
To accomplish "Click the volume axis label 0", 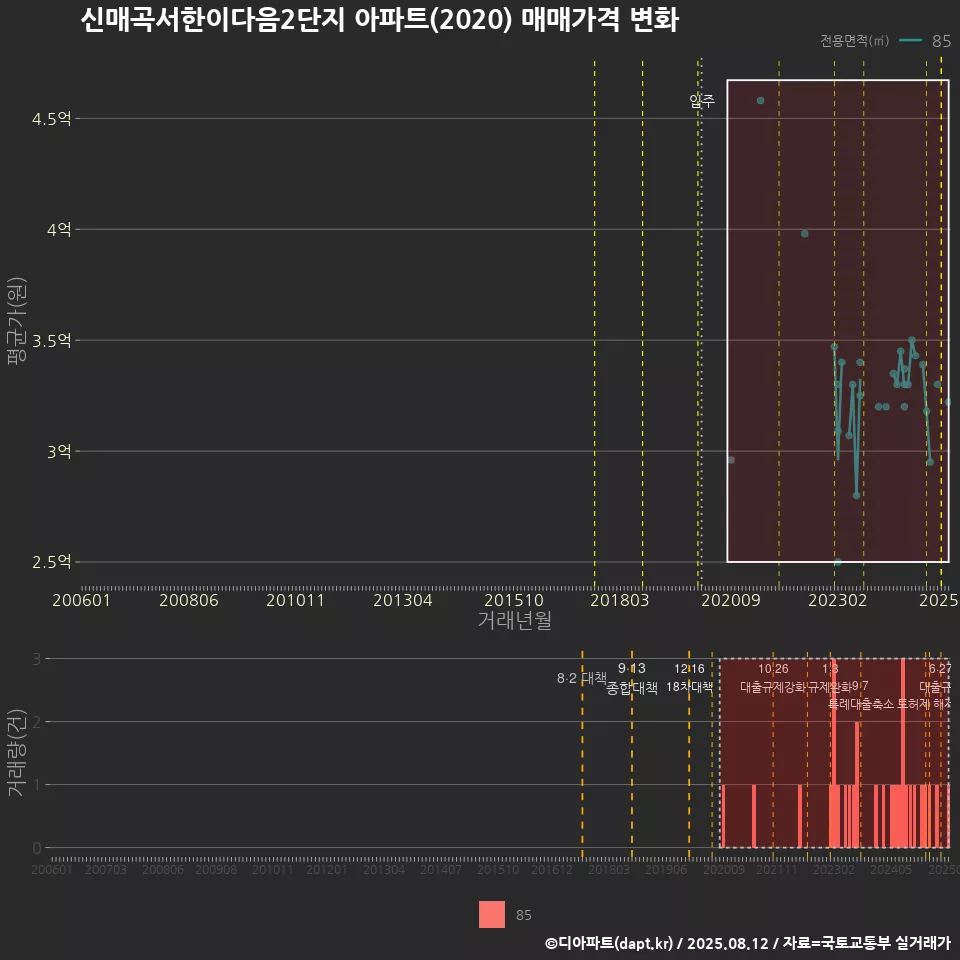I will (37, 848).
